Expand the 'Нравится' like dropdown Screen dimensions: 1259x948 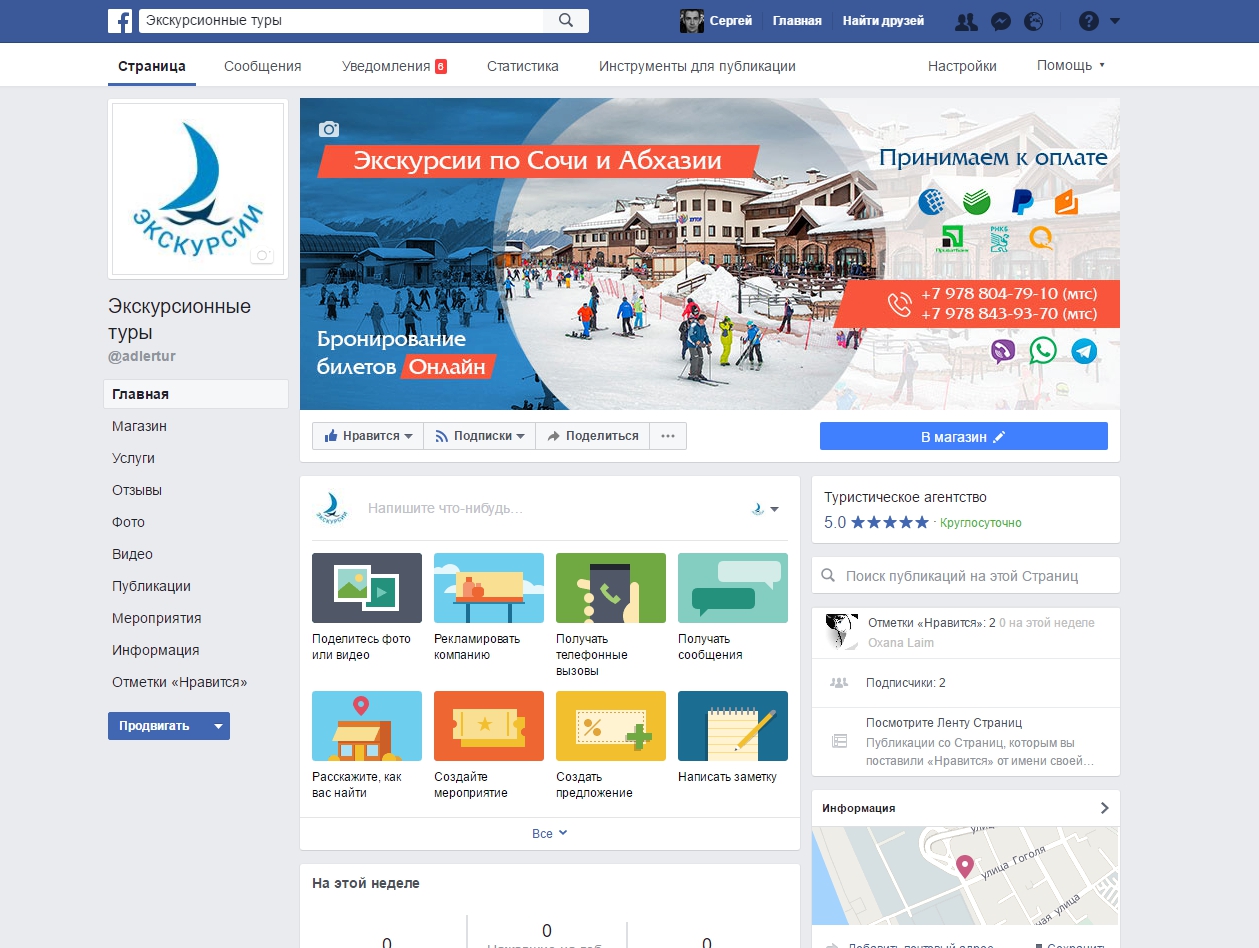pos(367,436)
